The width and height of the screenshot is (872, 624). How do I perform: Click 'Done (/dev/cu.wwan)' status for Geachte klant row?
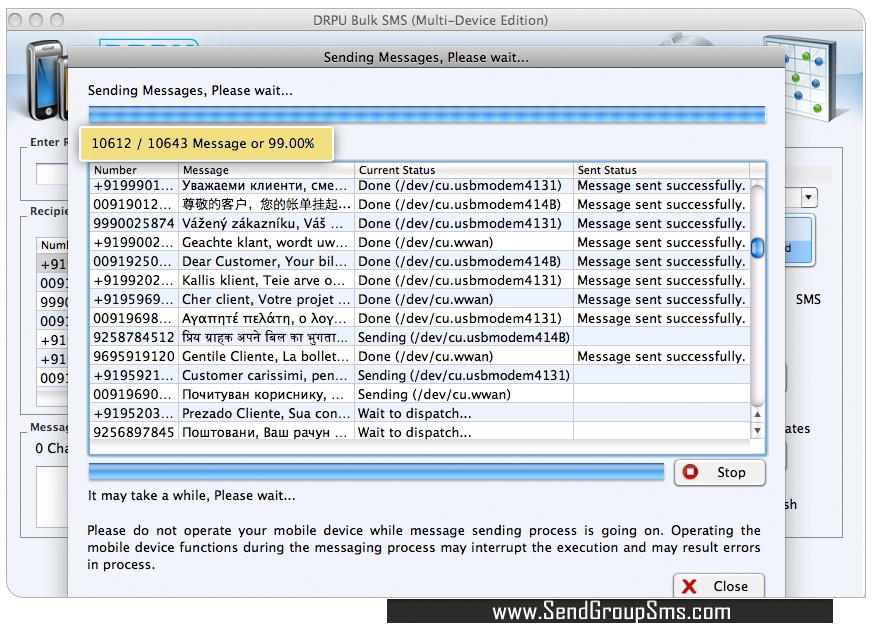point(464,242)
